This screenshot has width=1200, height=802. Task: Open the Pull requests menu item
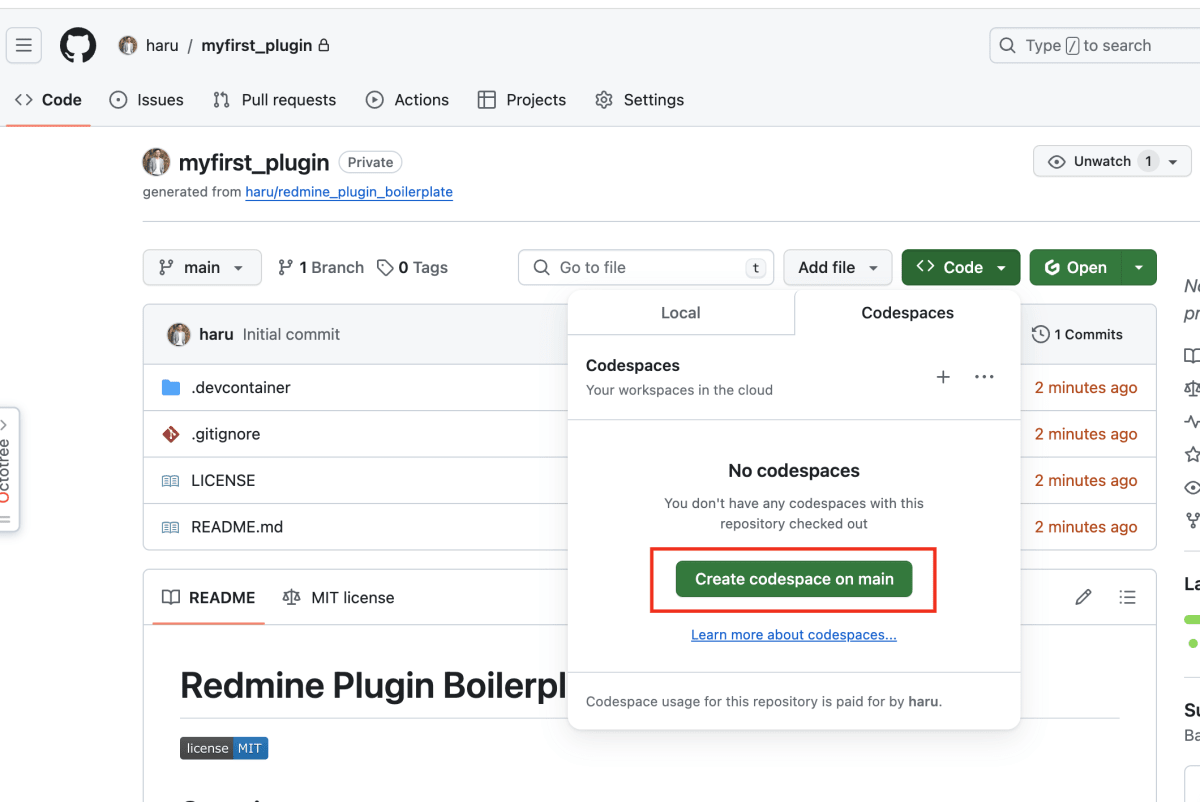[274, 100]
